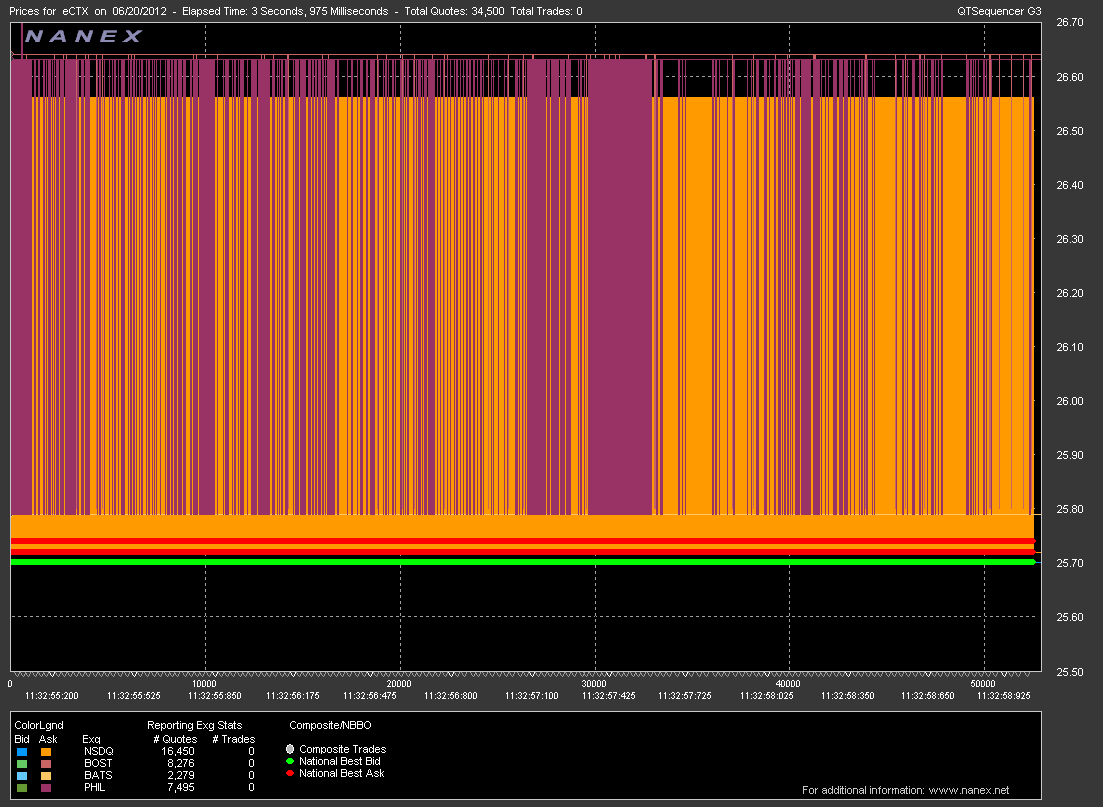Click the x-axis sequence label 40000
The width and height of the screenshot is (1103, 807).
788,684
